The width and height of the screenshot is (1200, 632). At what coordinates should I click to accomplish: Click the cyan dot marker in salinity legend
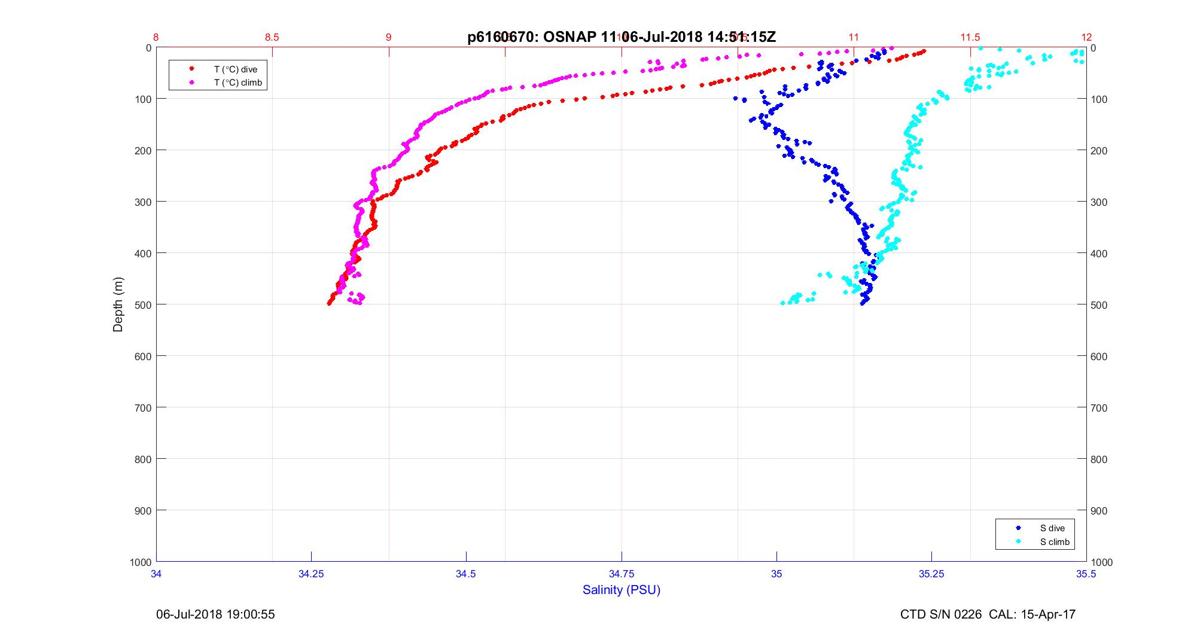(1017, 541)
